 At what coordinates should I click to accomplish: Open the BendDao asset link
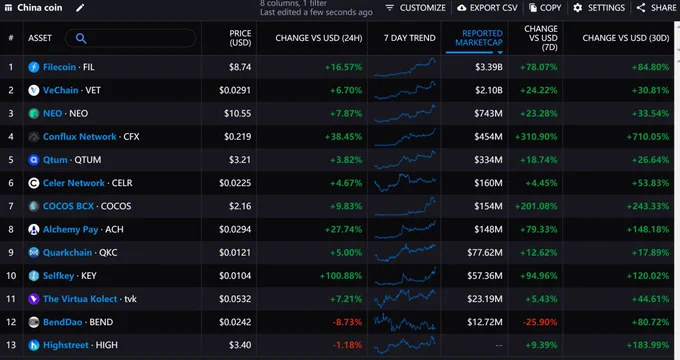(x=62, y=322)
